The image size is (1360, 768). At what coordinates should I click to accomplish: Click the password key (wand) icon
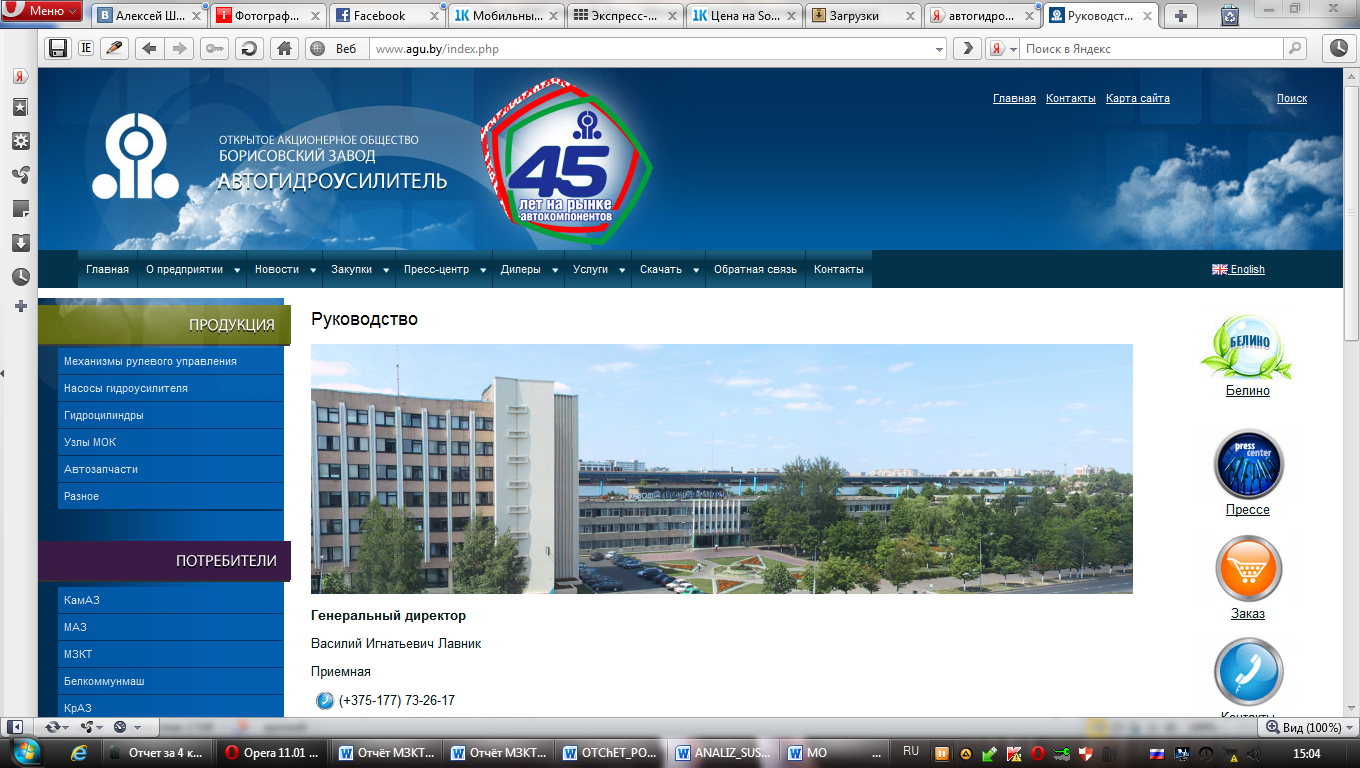tap(214, 48)
